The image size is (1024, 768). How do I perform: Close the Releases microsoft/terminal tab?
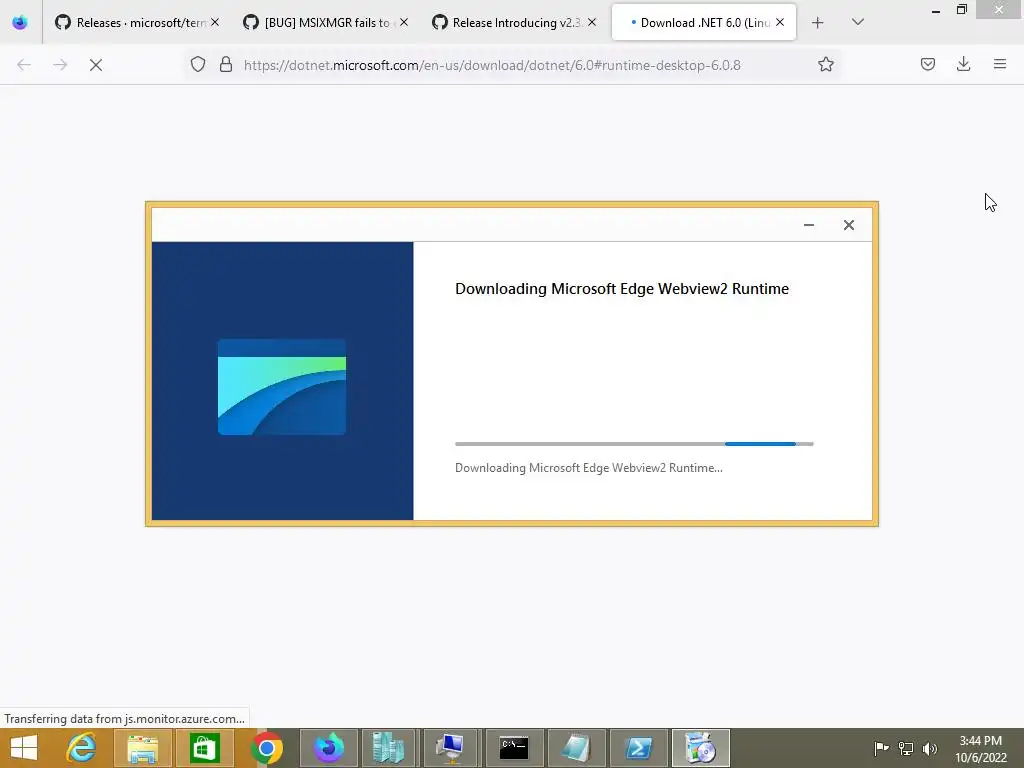[215, 23]
